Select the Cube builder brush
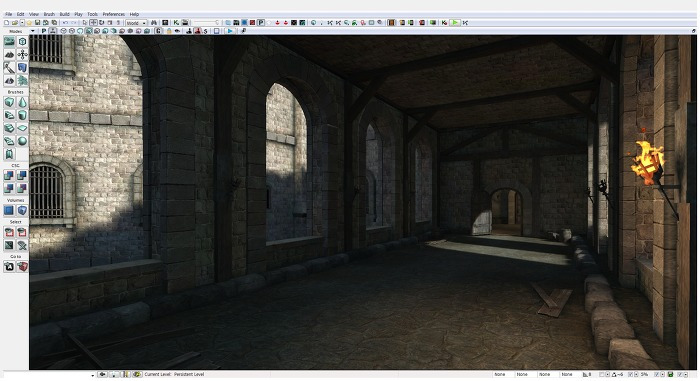The width and height of the screenshot is (700, 381). pos(9,102)
